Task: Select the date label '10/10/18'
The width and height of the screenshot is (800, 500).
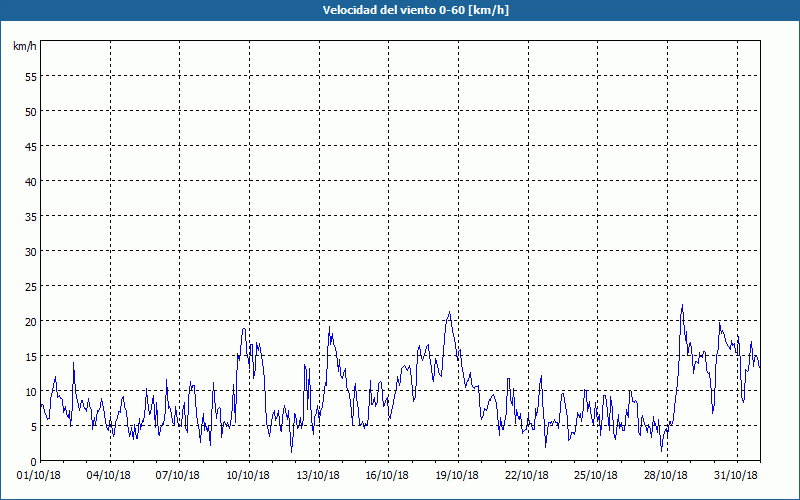Action: 248,476
